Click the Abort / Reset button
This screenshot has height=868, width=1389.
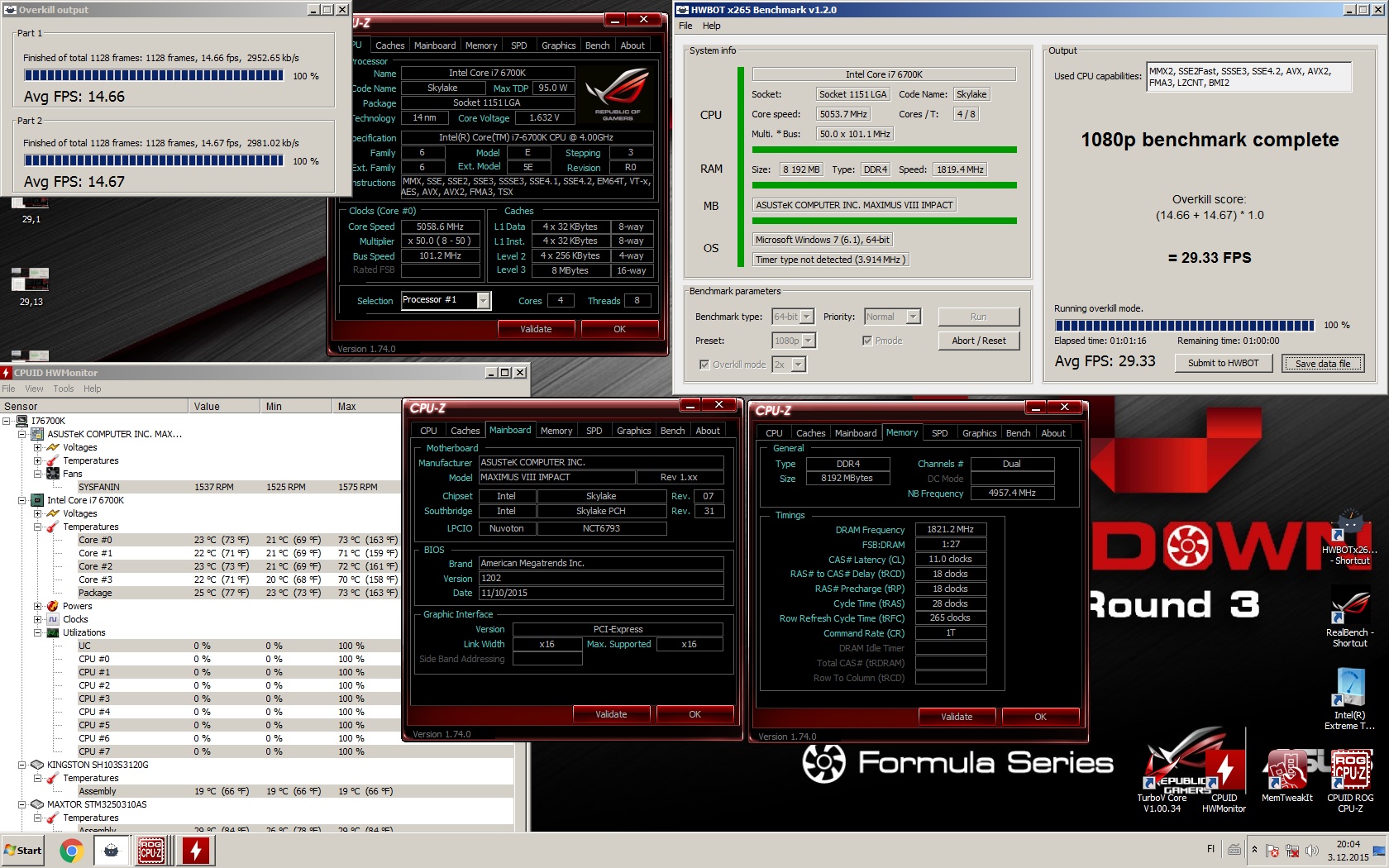(x=979, y=341)
